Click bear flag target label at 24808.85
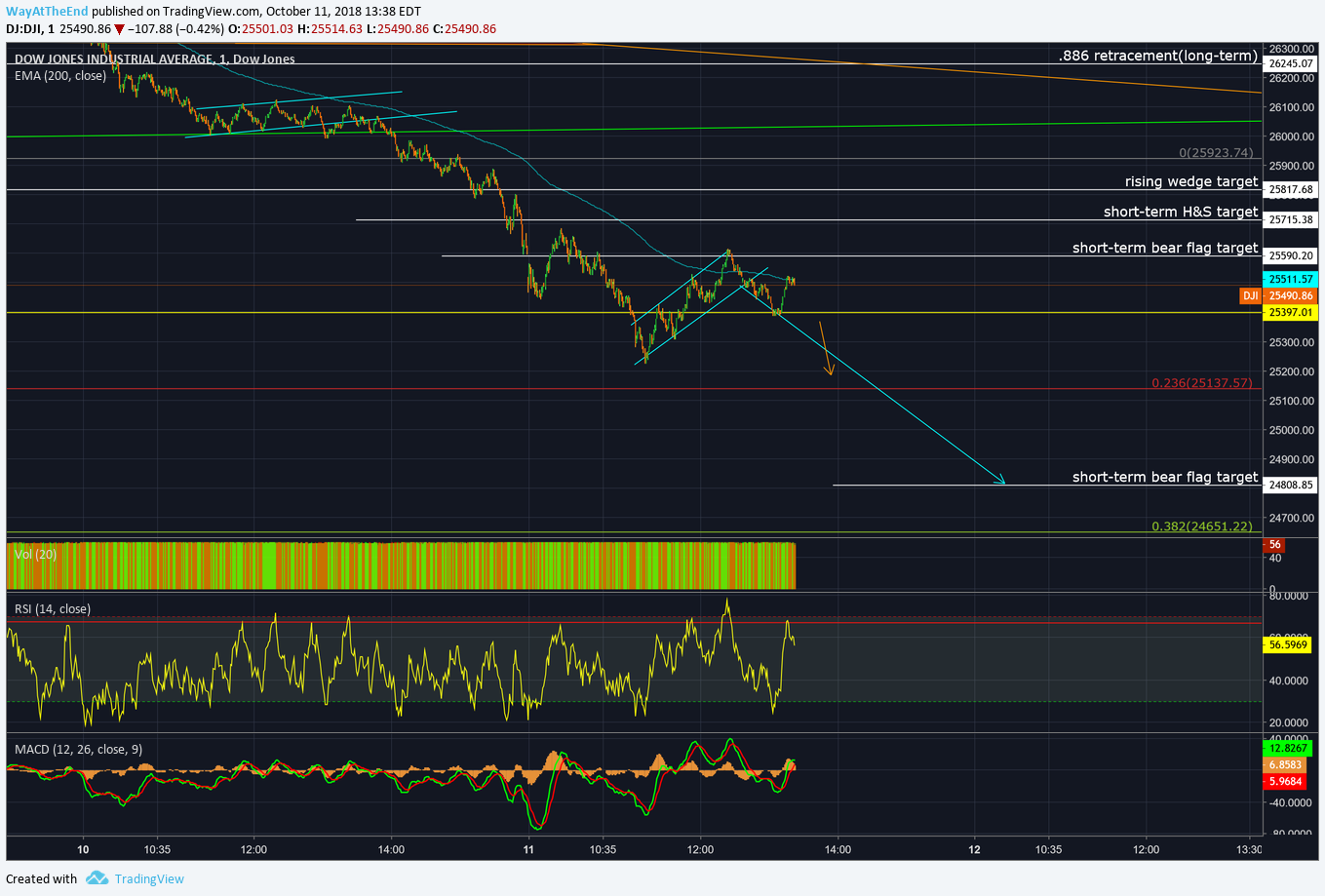This screenshot has width=1325, height=896. coord(1165,477)
